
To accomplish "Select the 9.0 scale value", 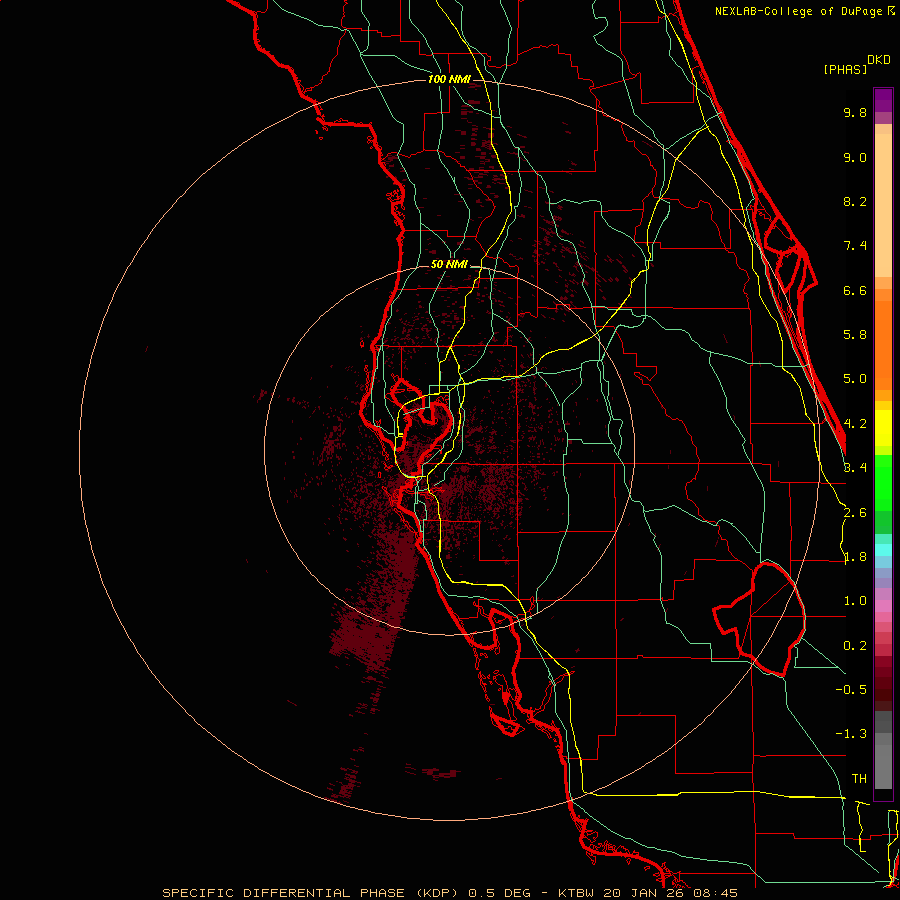I will pos(855,157).
